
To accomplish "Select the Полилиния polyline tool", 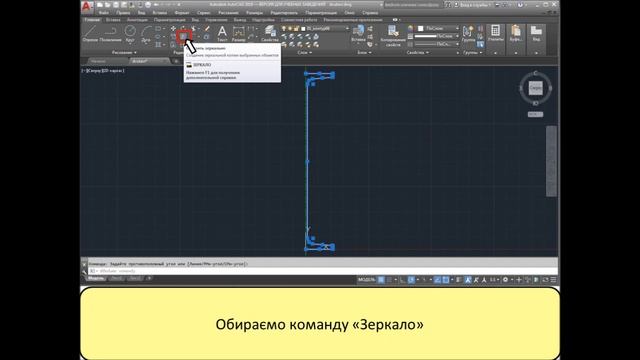I will (110, 33).
